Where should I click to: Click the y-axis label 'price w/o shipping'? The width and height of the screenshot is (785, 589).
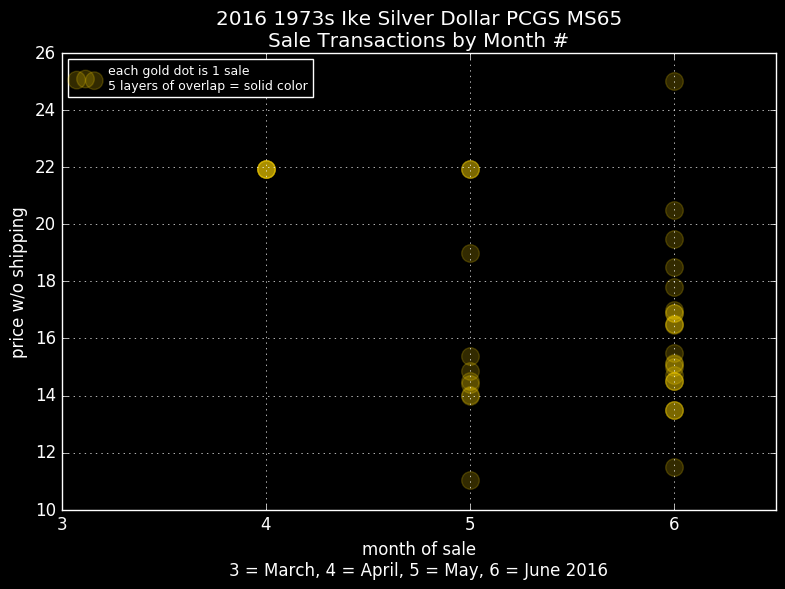click(x=18, y=283)
